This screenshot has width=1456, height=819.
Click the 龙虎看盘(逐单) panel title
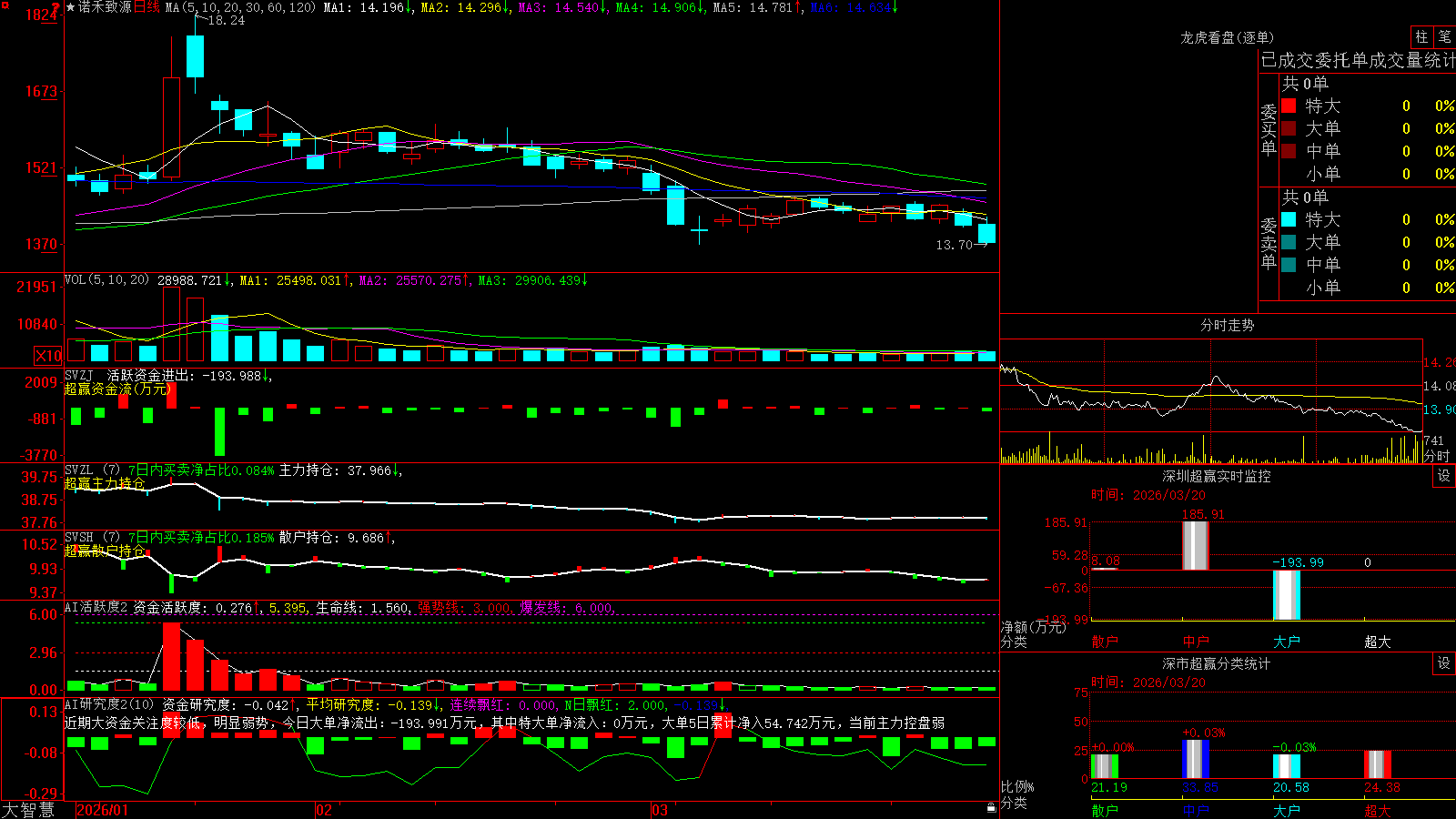tap(1227, 37)
